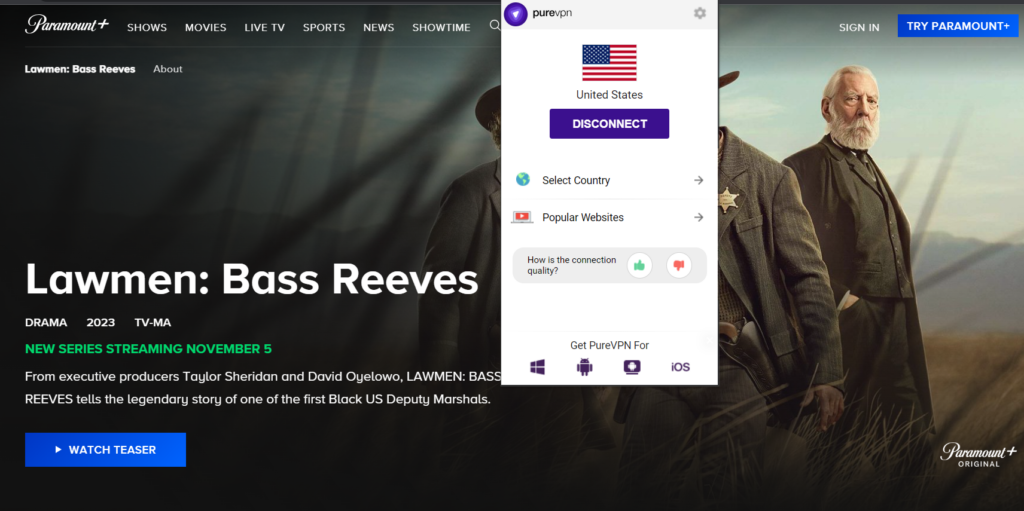Play the WATCH TEASER video

(105, 450)
